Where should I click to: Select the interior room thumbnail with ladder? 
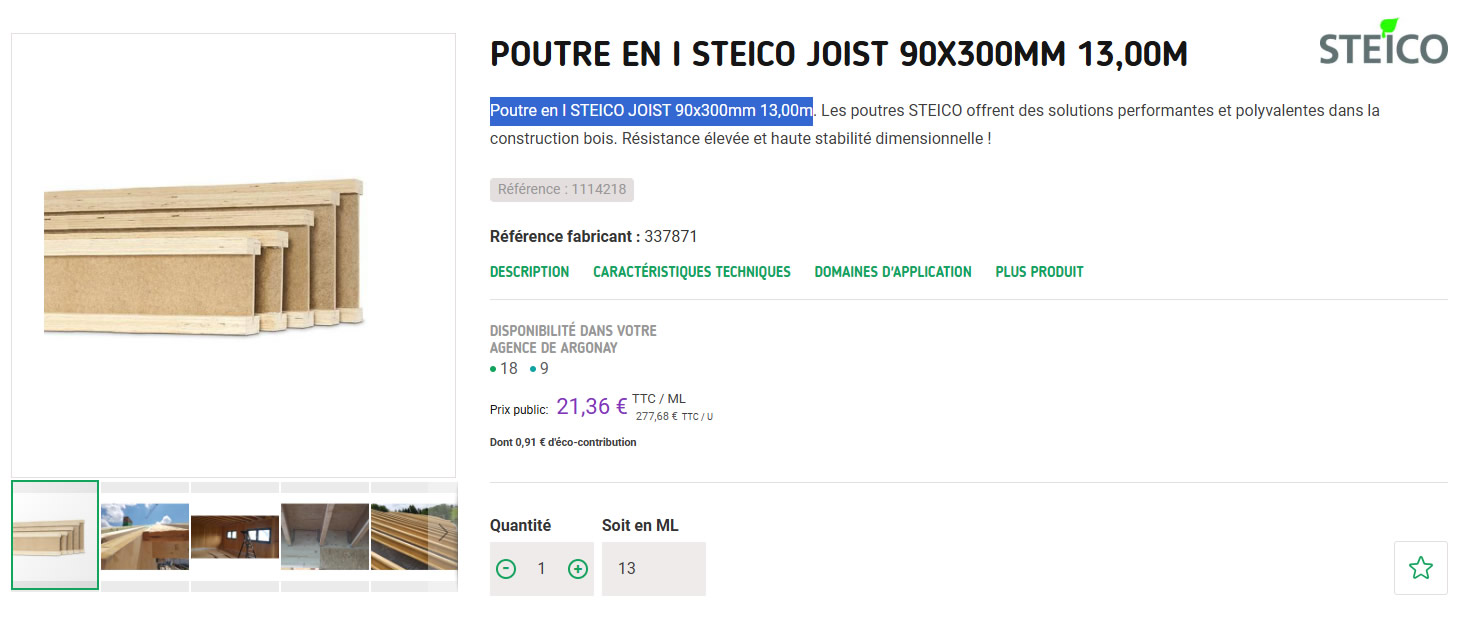[234, 534]
